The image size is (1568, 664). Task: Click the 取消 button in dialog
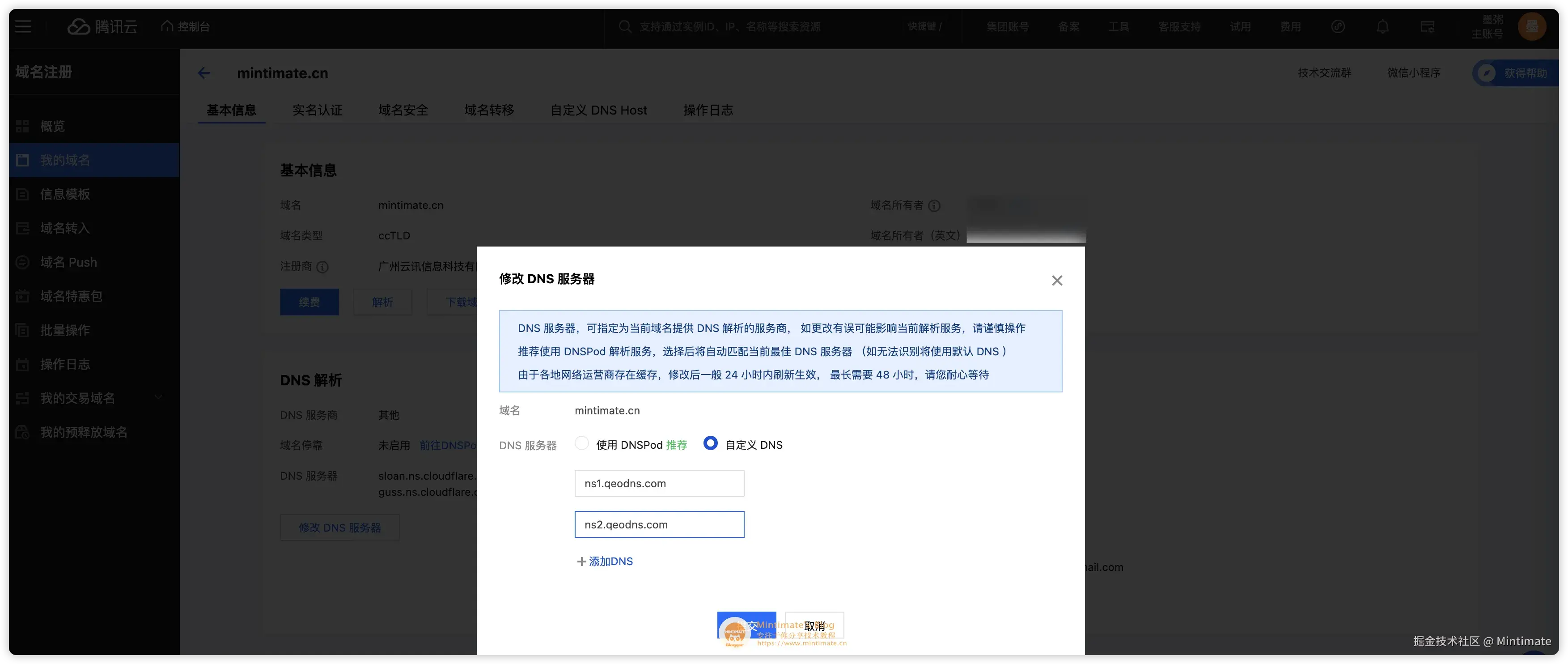tap(814, 626)
